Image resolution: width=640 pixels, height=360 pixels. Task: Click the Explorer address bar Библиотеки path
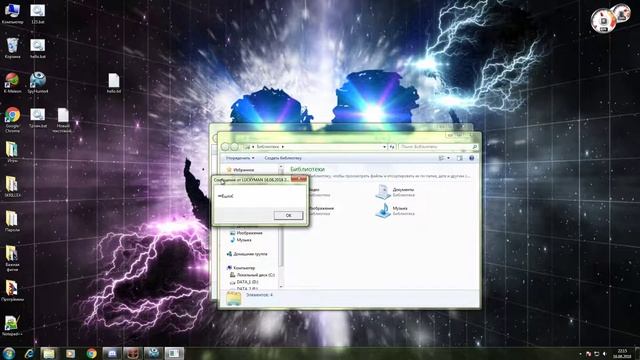[x=268, y=147]
